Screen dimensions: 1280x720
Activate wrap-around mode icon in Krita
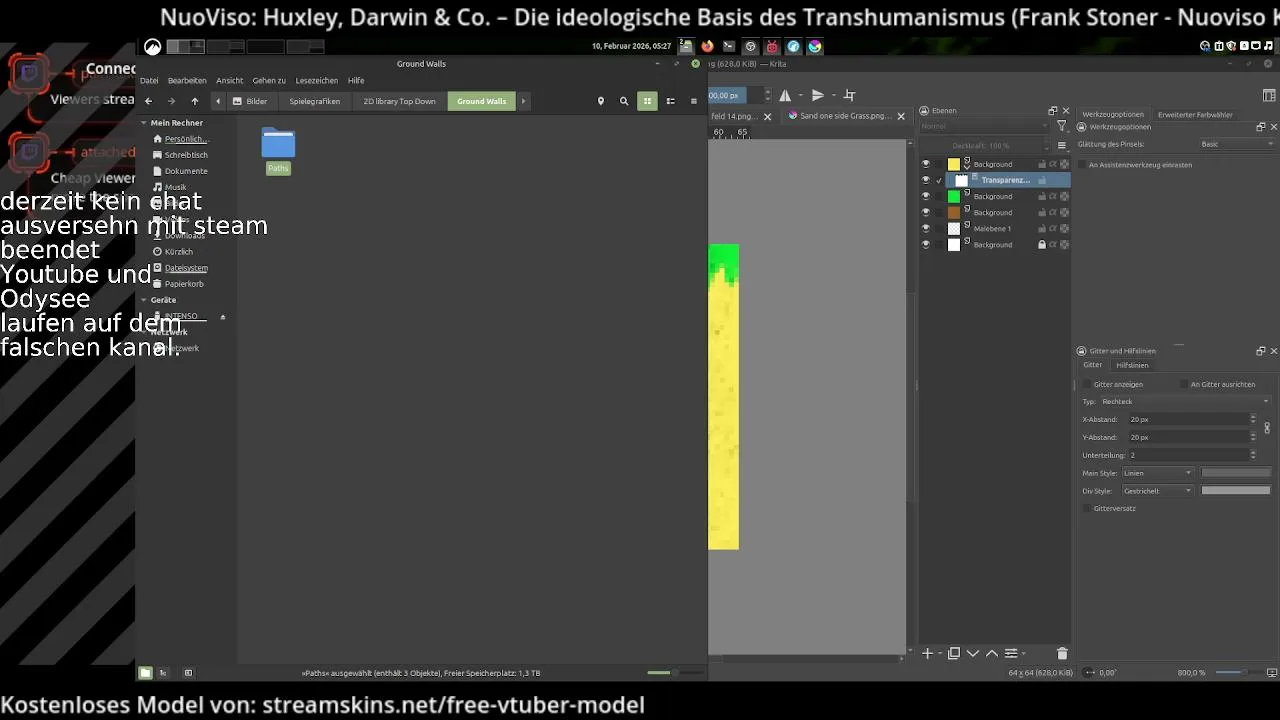tap(849, 95)
